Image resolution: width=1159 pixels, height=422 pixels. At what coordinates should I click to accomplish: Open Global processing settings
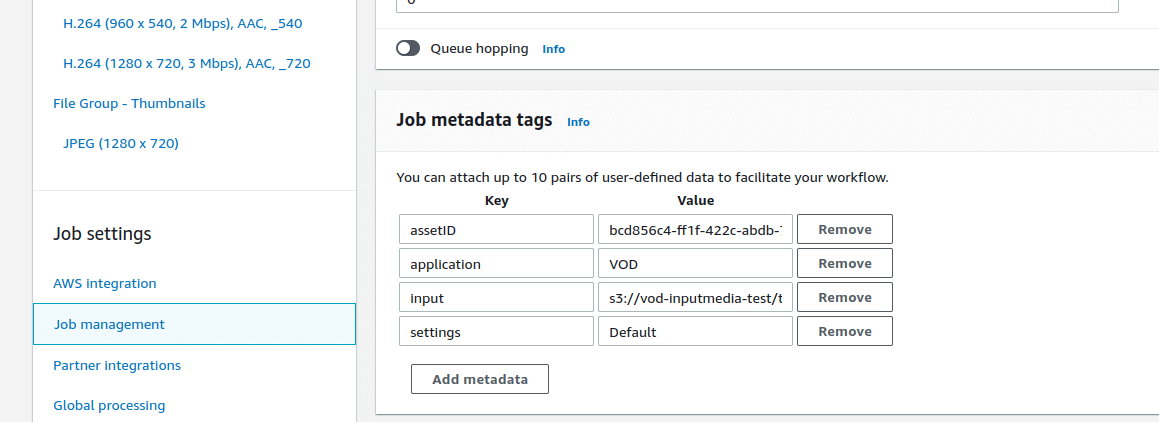[x=109, y=405]
